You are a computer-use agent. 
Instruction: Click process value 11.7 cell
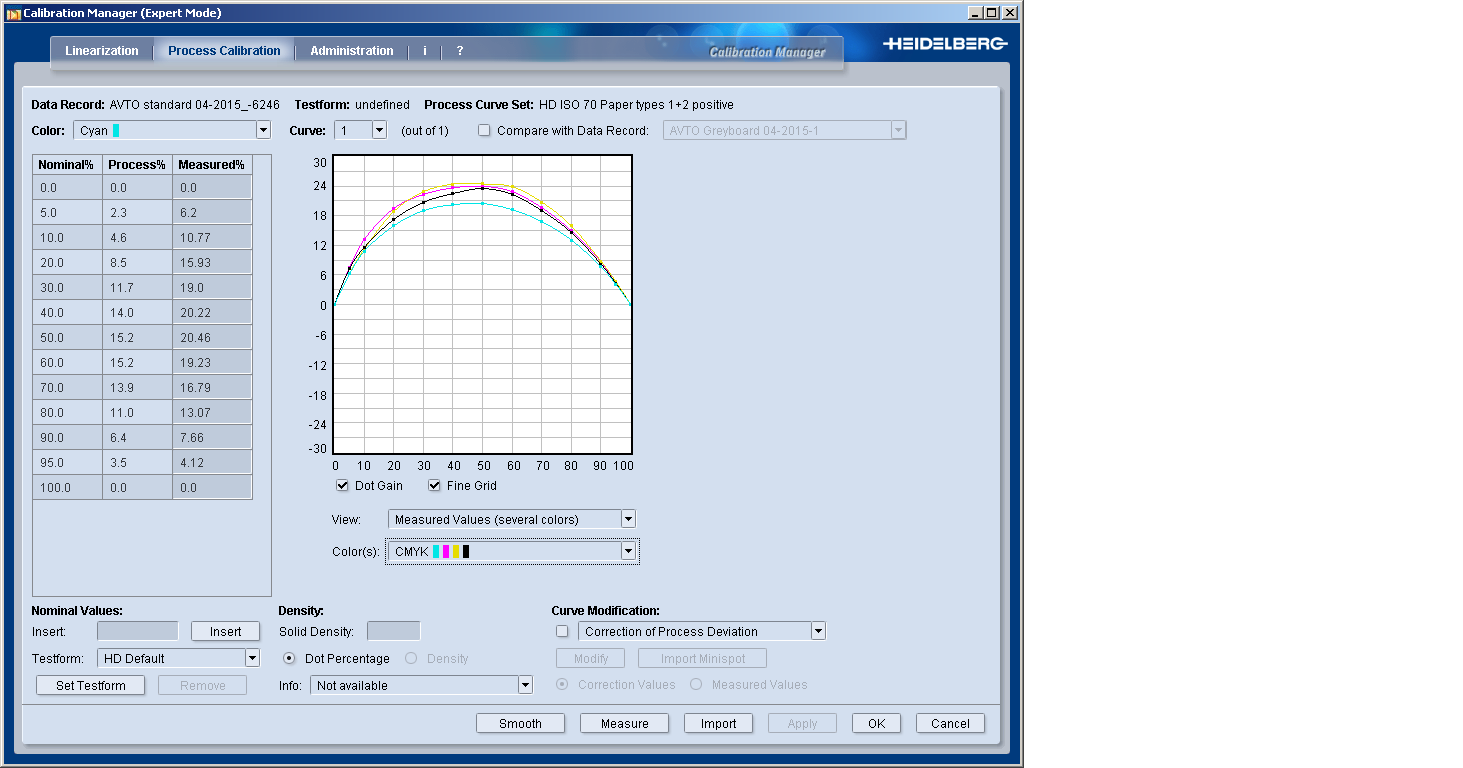[x=138, y=287]
